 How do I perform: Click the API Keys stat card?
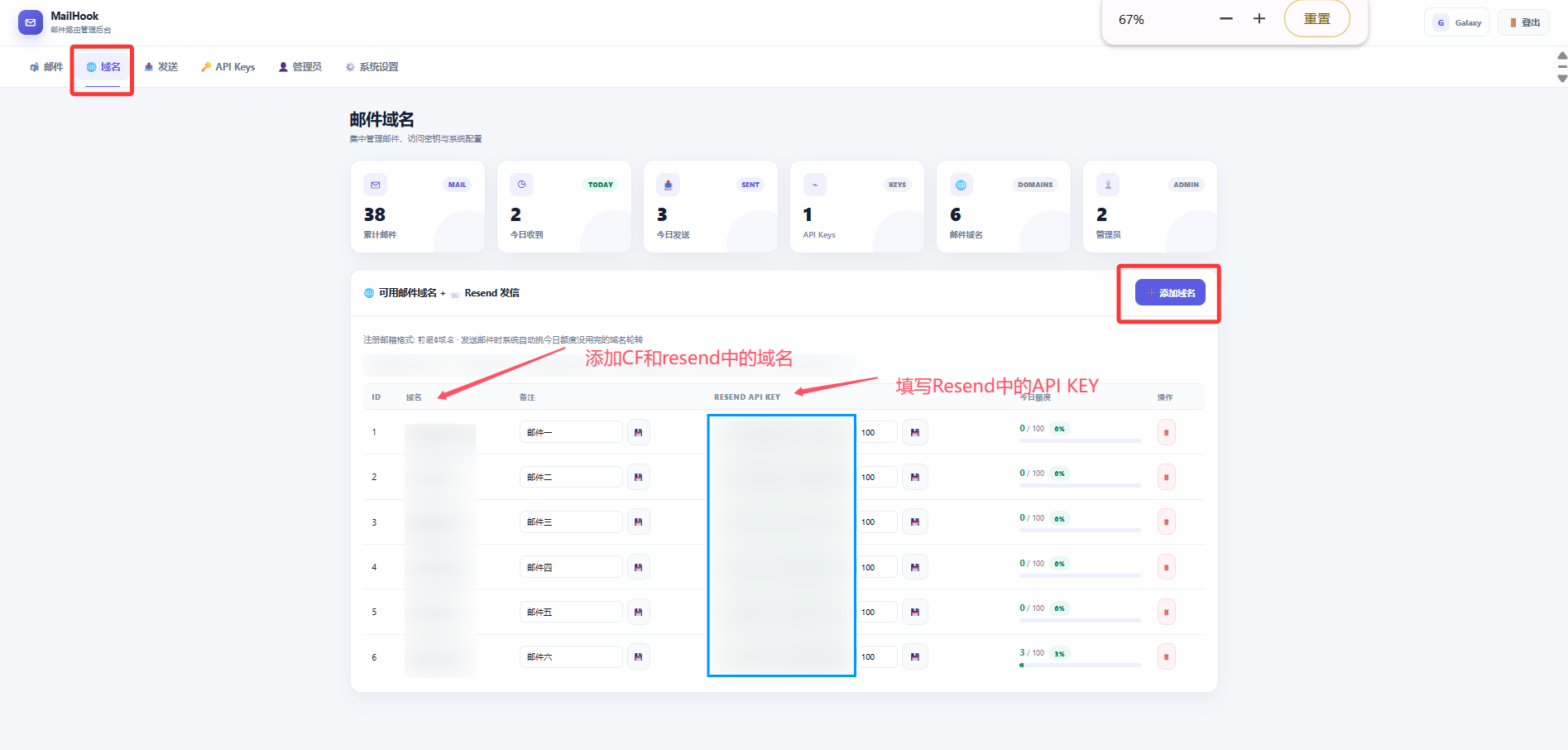857,206
